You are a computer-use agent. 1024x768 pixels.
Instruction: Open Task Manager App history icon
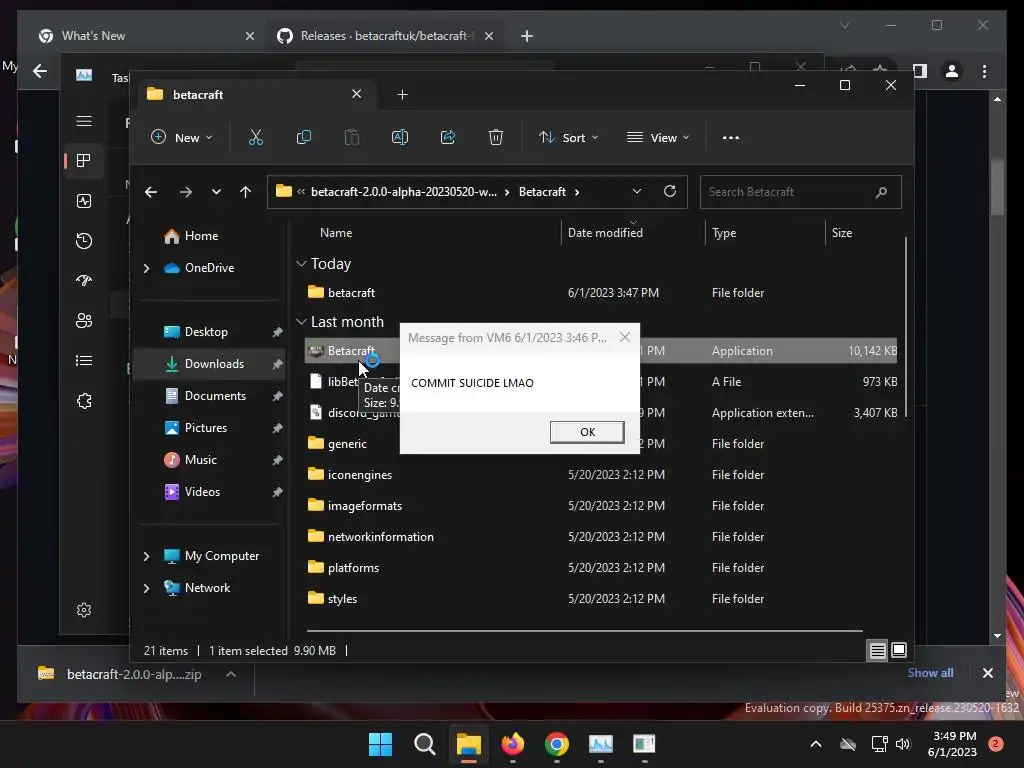point(84,241)
